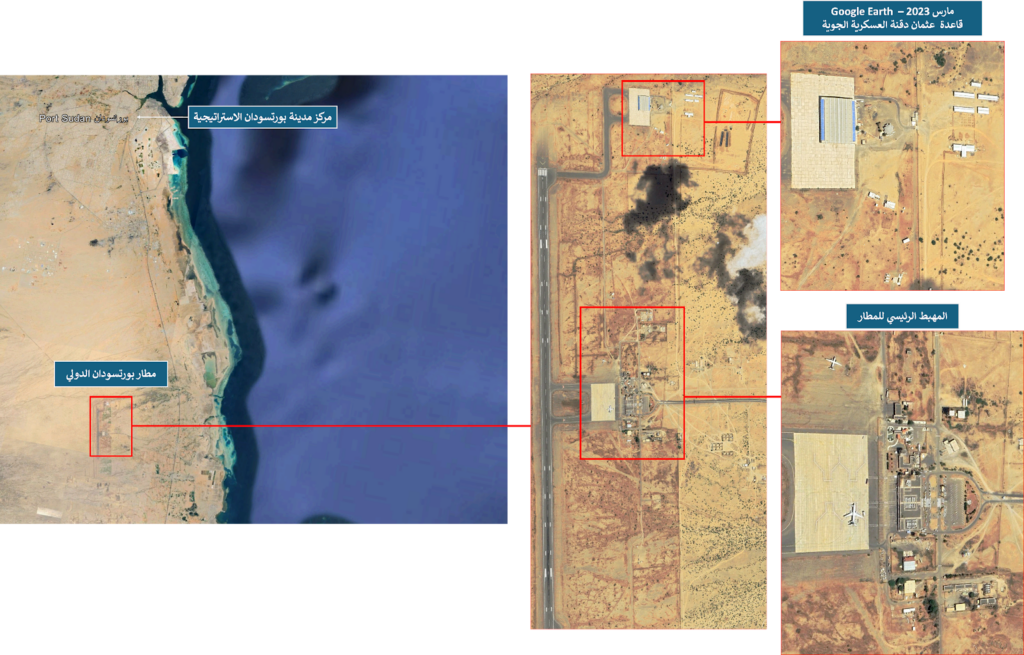Select the Arabic Port Sudan city center label
The width and height of the screenshot is (1024, 655).
[262, 118]
